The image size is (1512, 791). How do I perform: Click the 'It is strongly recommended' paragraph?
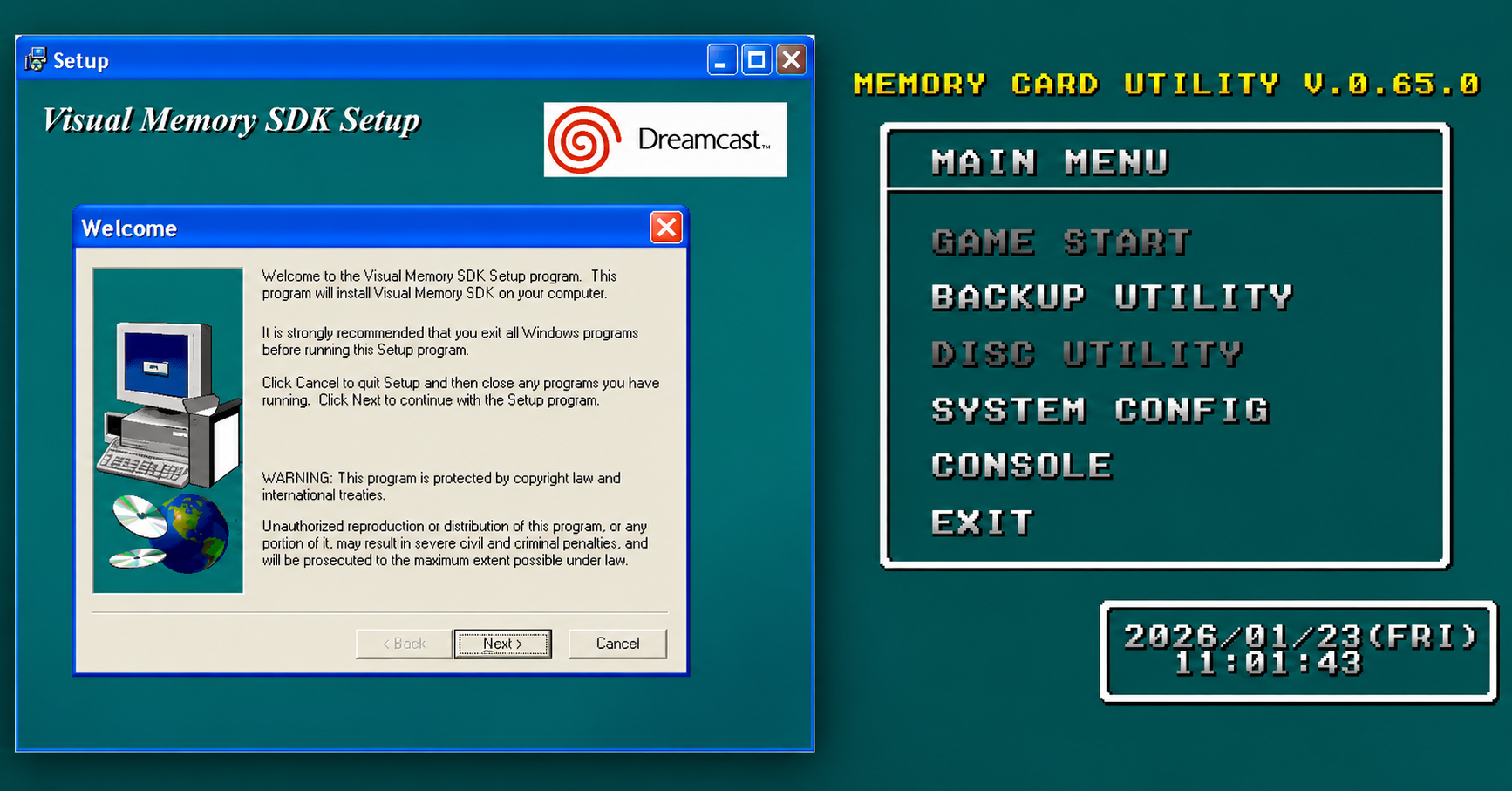[450, 341]
